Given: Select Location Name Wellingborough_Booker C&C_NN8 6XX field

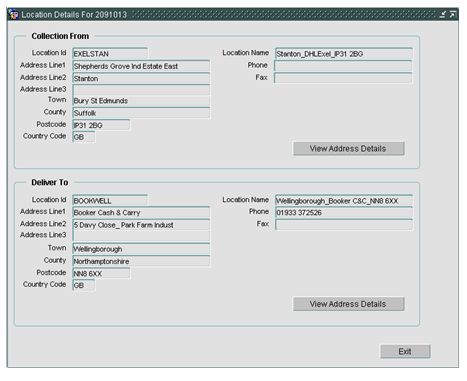Looking at the screenshot, I should pos(344,200).
